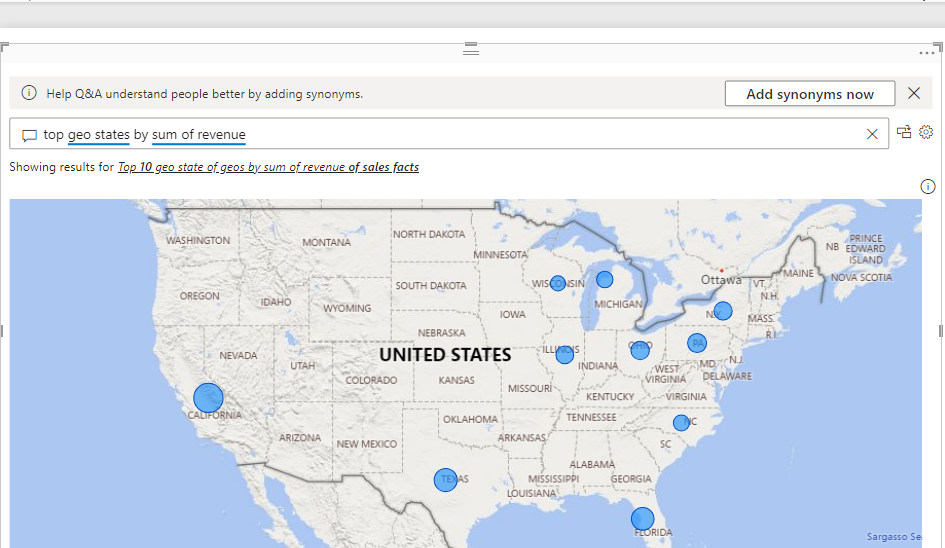Image resolution: width=945 pixels, height=548 pixels.
Task: Click the Add synonyms now button
Action: point(809,93)
